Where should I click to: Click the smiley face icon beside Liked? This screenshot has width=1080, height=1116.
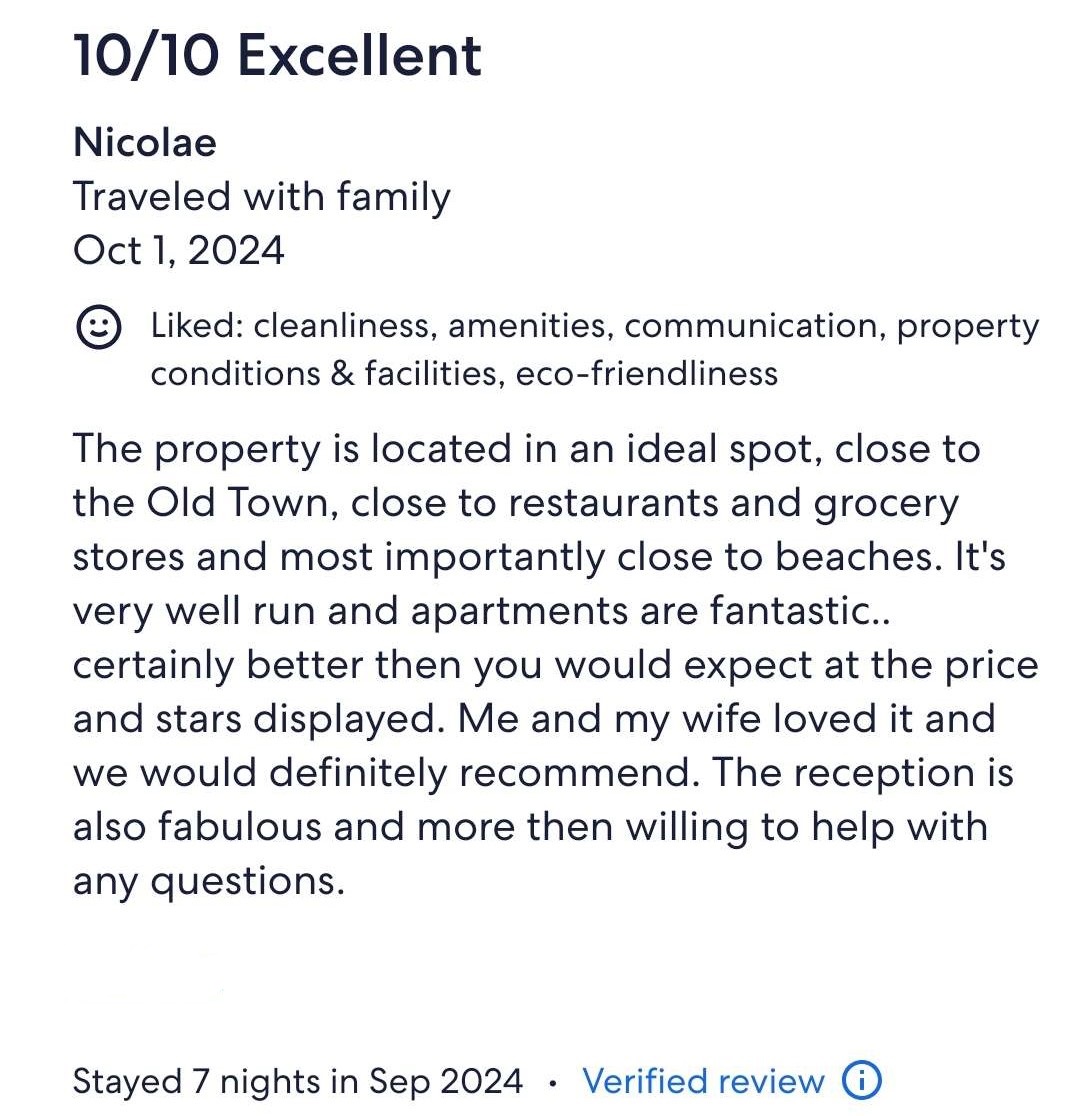coord(98,328)
